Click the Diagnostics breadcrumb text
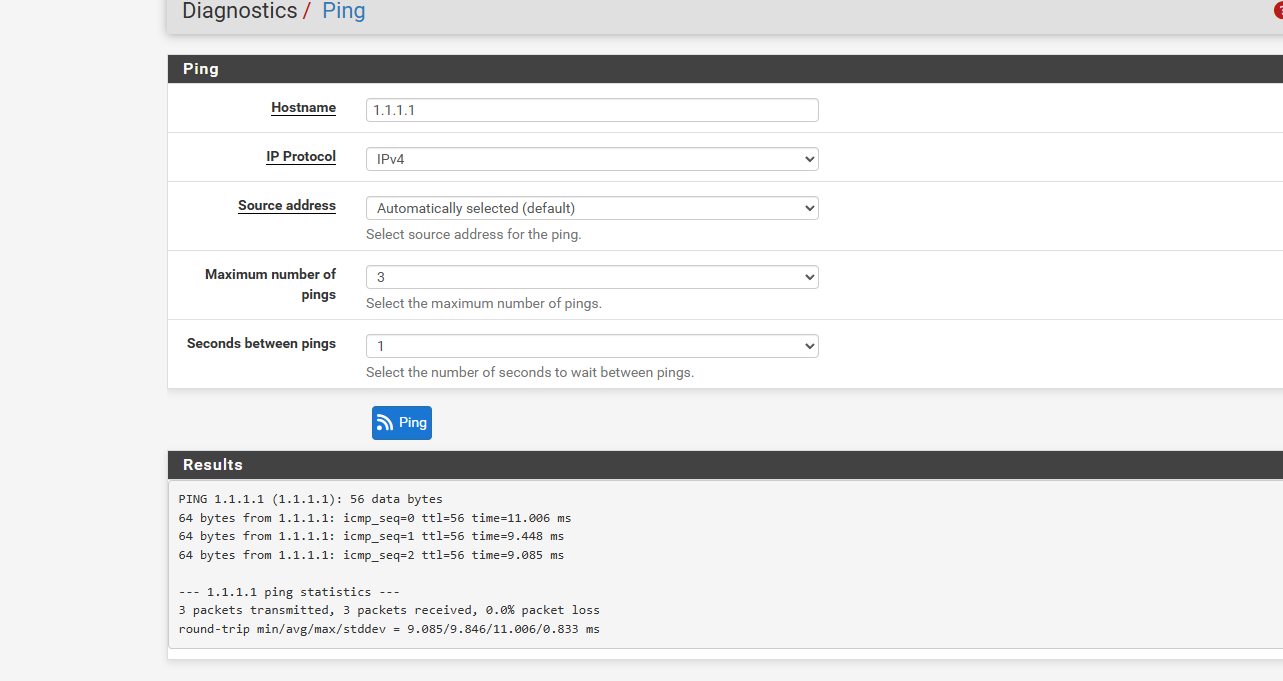 point(240,11)
